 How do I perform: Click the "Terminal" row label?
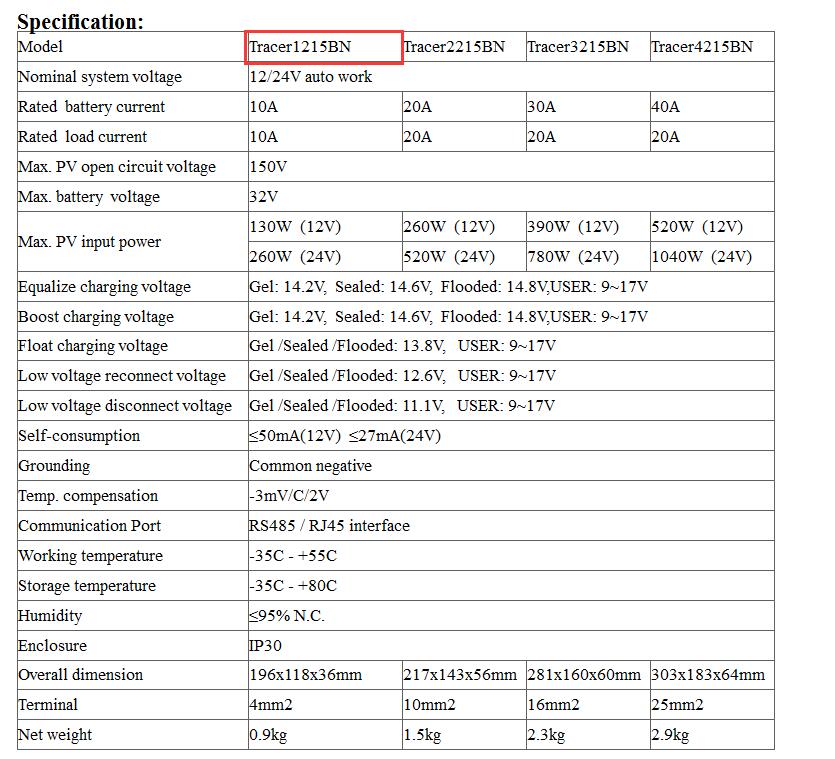tap(48, 705)
